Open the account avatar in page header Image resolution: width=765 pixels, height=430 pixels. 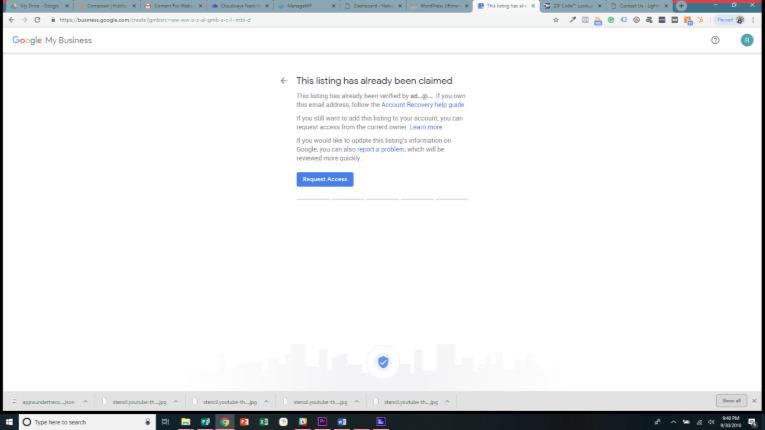pyautogui.click(x=746, y=41)
